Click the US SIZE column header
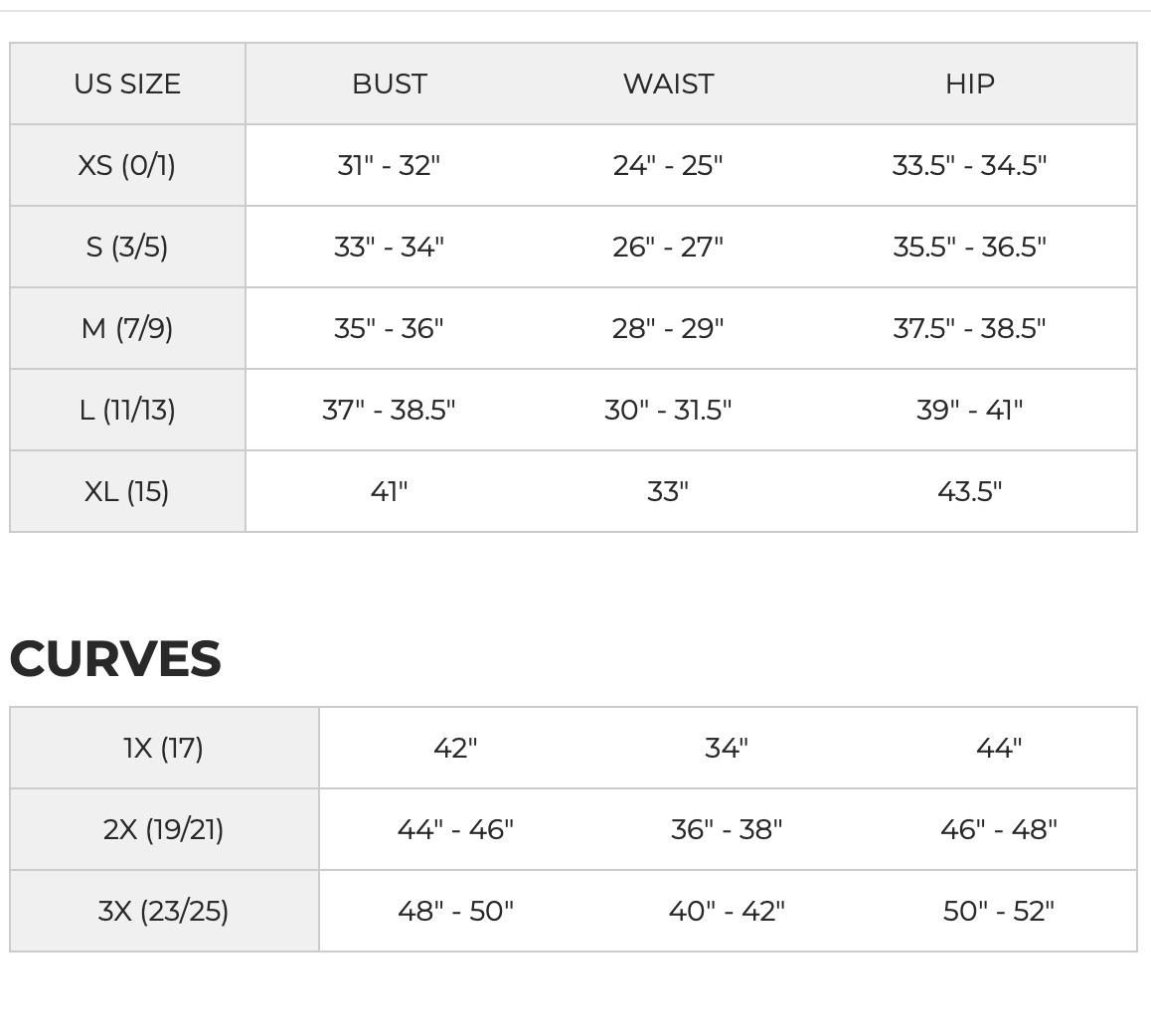 tap(127, 84)
